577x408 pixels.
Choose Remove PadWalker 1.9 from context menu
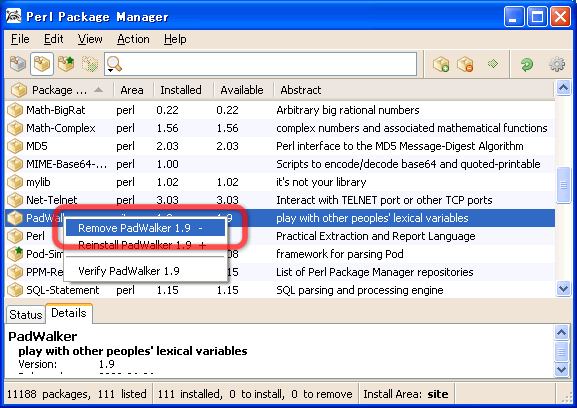(x=145, y=228)
